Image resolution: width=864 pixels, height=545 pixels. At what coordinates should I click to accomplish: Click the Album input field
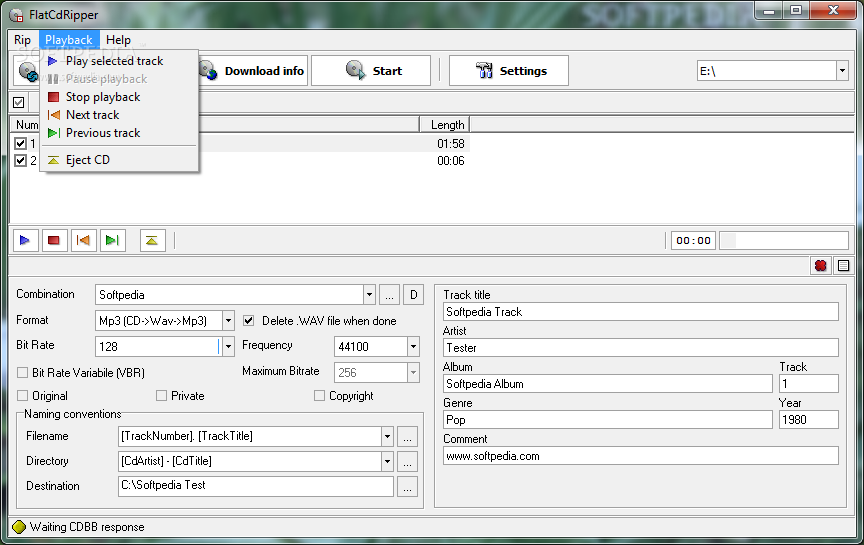pyautogui.click(x=608, y=384)
